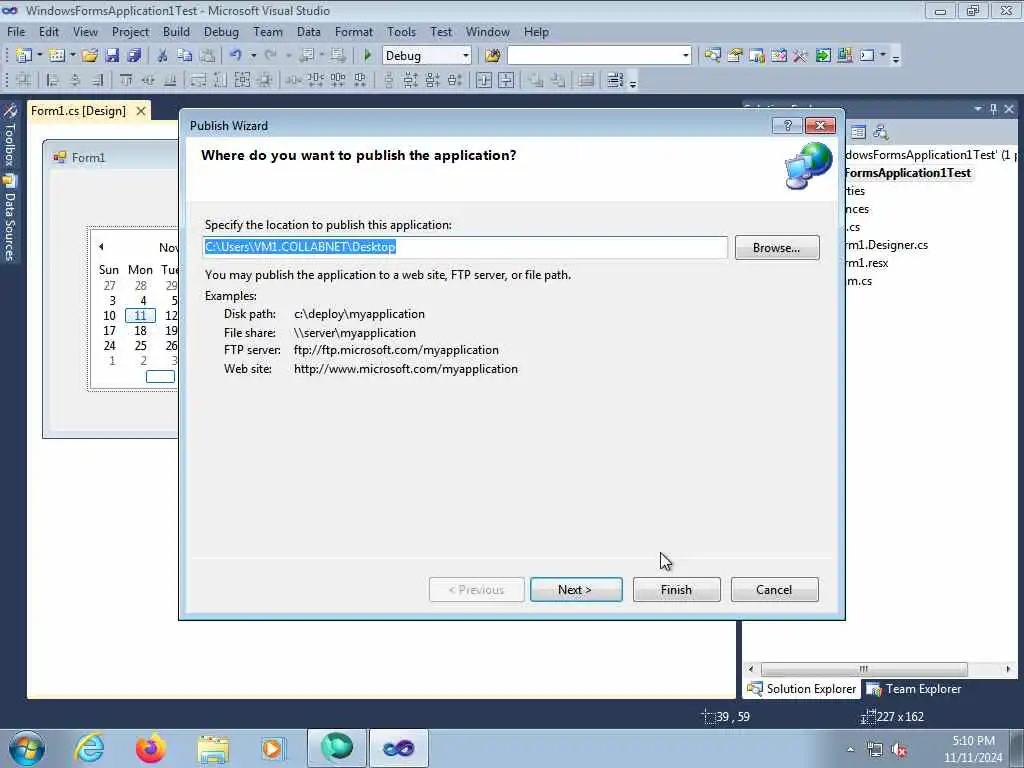Image resolution: width=1024 pixels, height=768 pixels.
Task: Open the empty Find combo box dropdown
Action: (686, 56)
